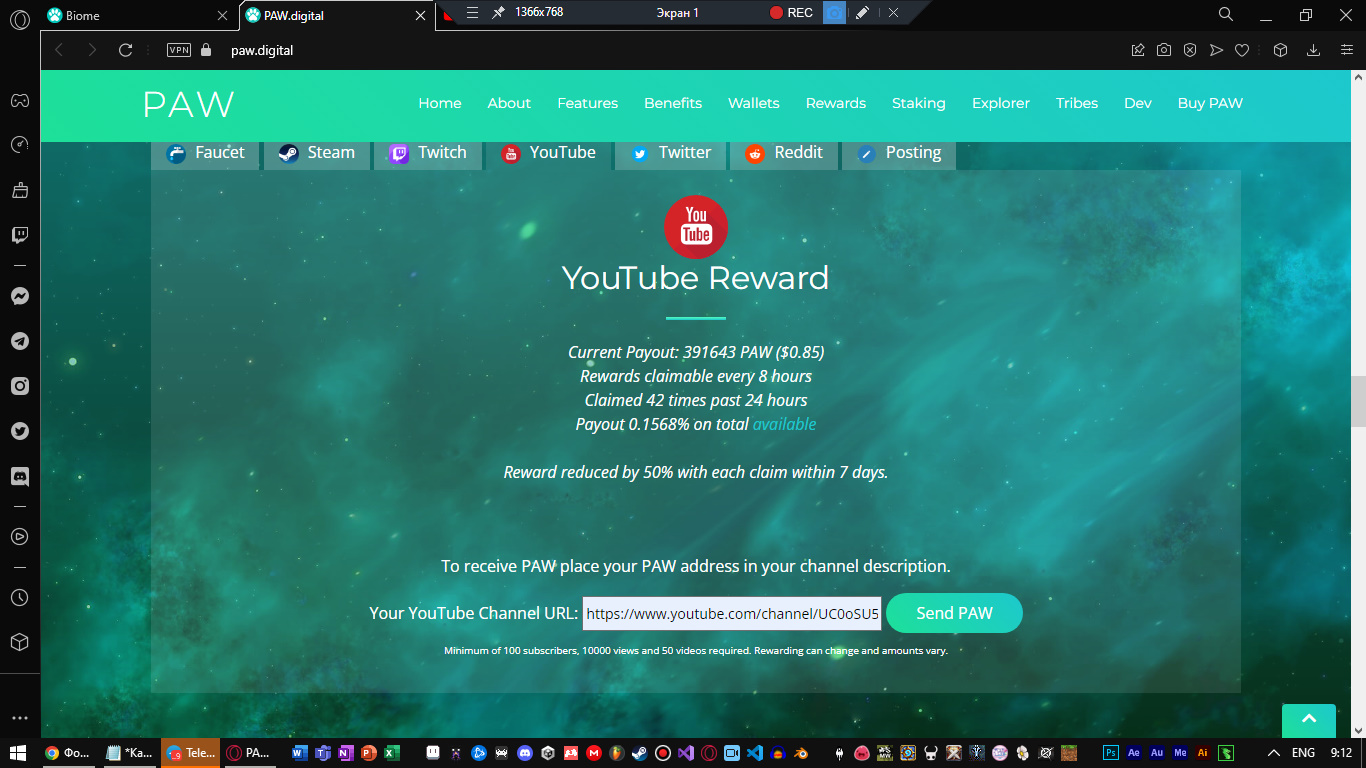This screenshot has height=768, width=1366.
Task: Switch input language via ENG indicator
Action: pos(1303,753)
